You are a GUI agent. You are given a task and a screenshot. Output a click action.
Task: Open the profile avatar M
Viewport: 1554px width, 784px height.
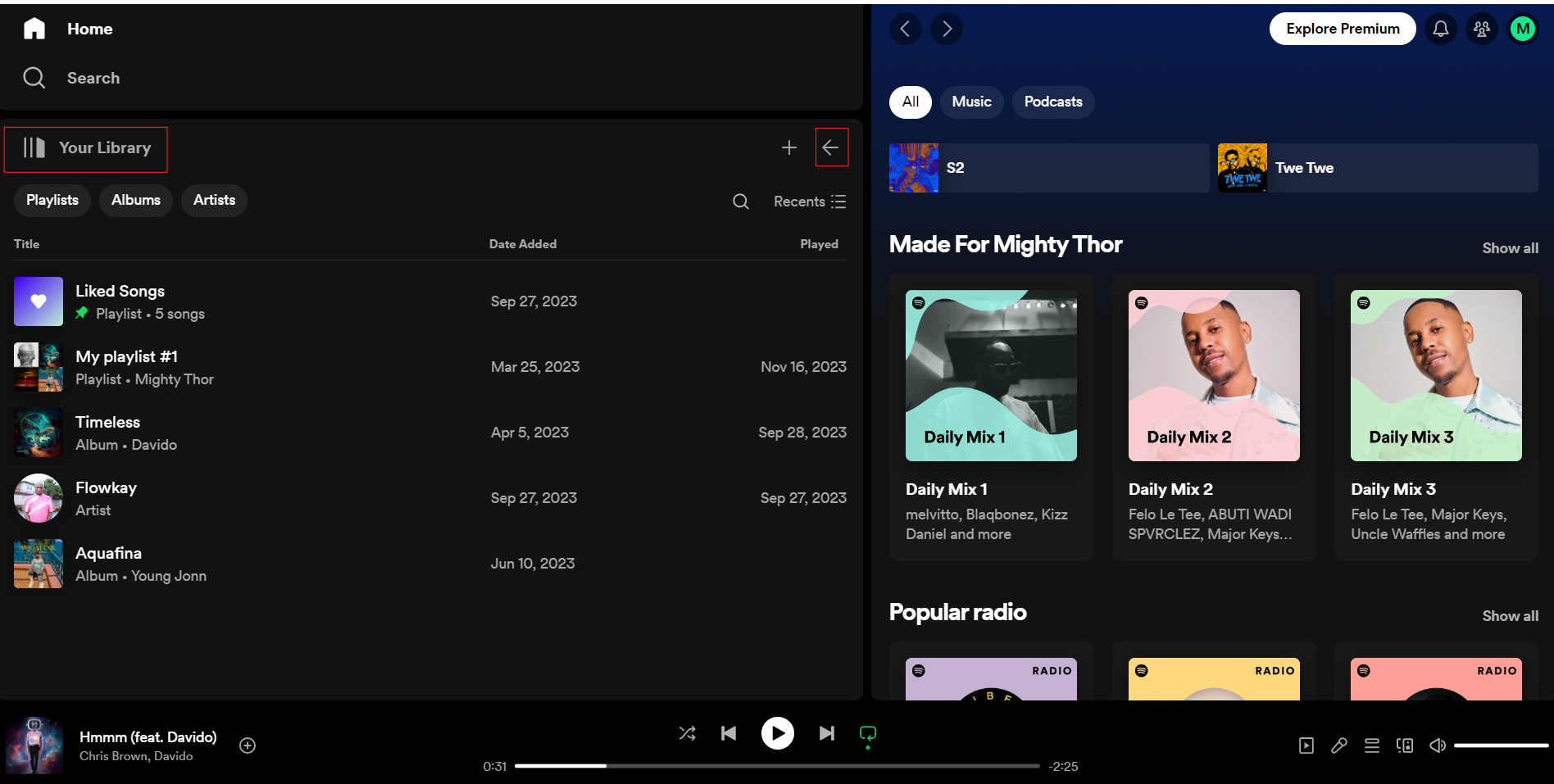1523,29
